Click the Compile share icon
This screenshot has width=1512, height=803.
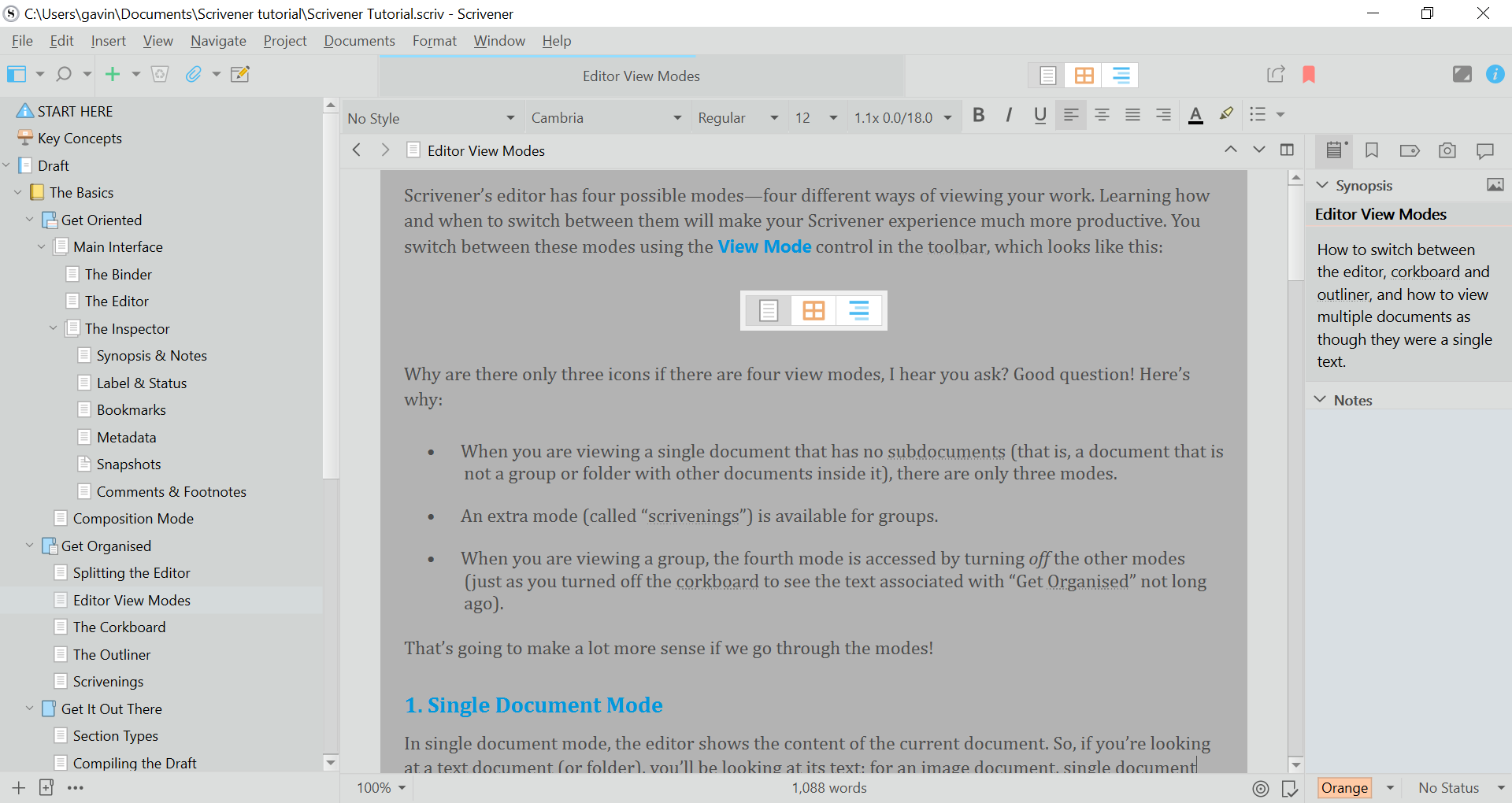click(1276, 74)
